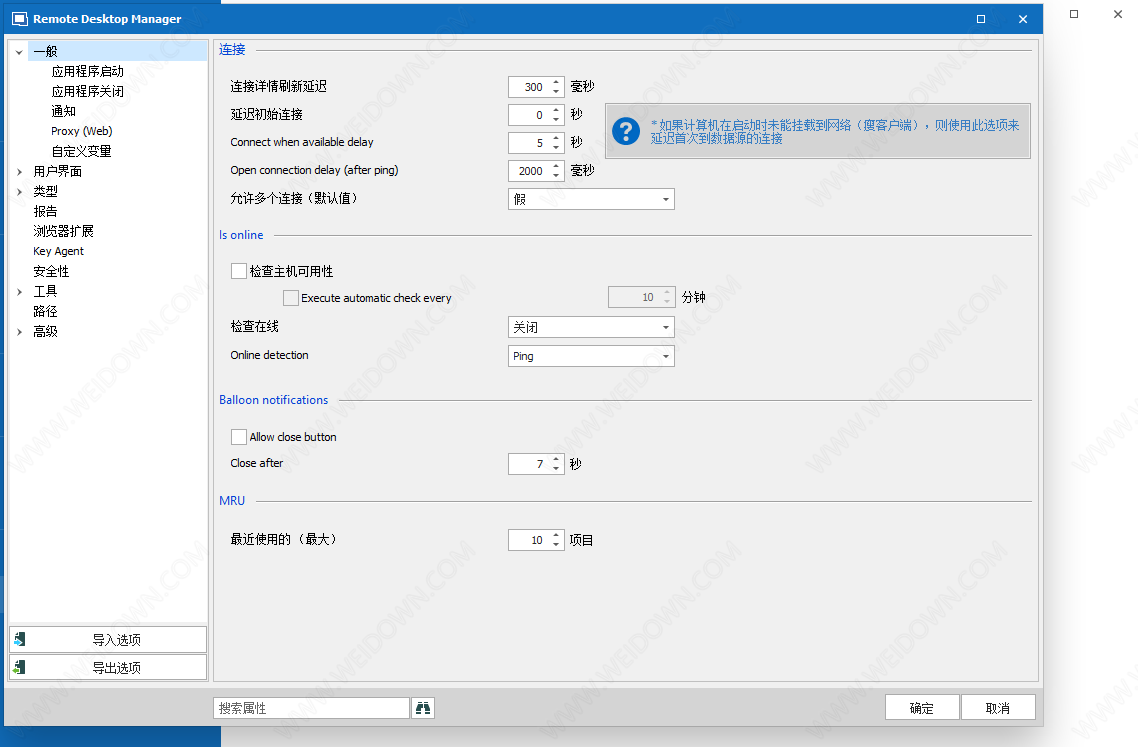Click the blue question mark help icon
1138x747 pixels.
626,131
